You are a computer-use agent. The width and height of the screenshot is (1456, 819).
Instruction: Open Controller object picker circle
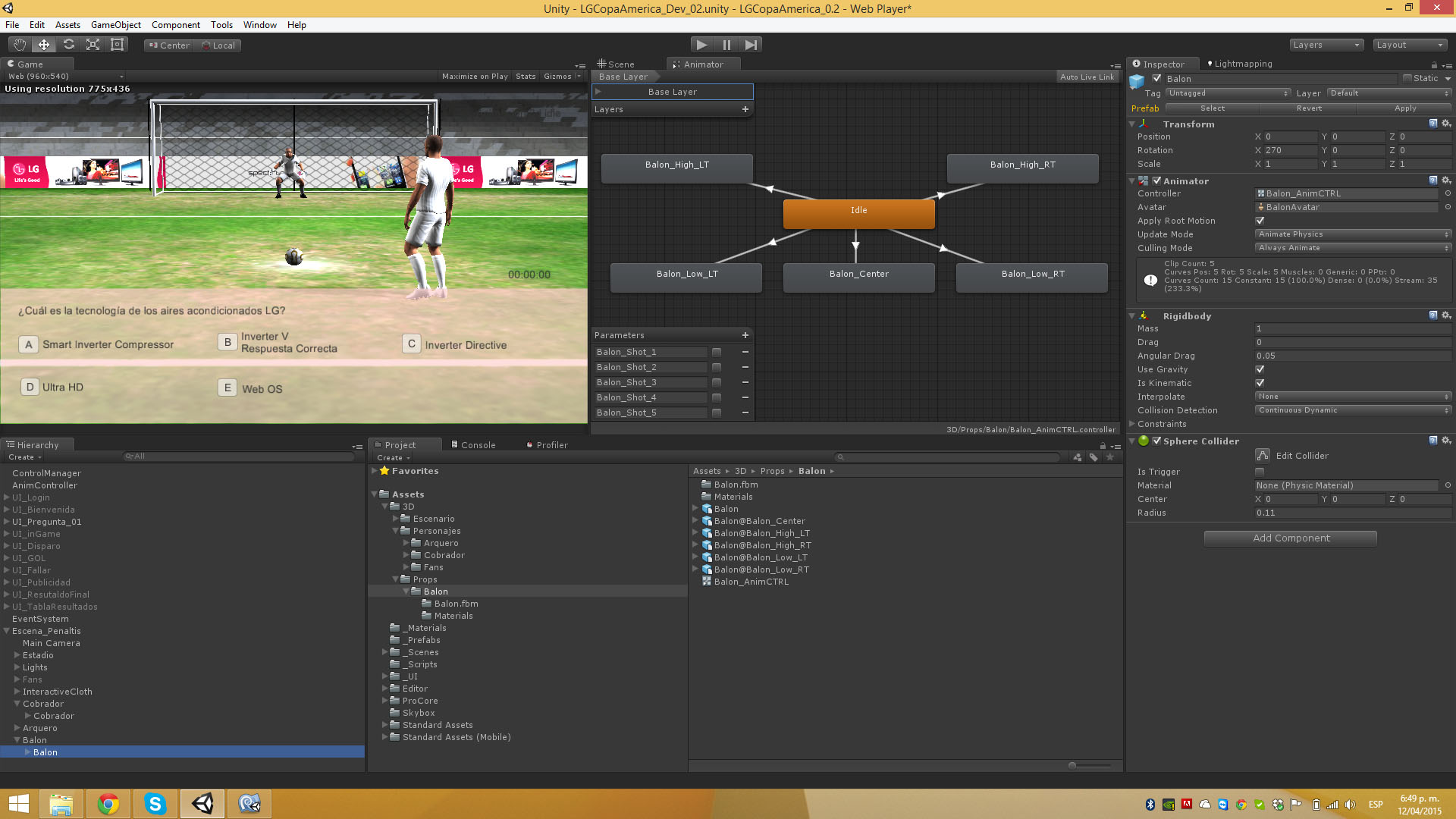(x=1448, y=193)
